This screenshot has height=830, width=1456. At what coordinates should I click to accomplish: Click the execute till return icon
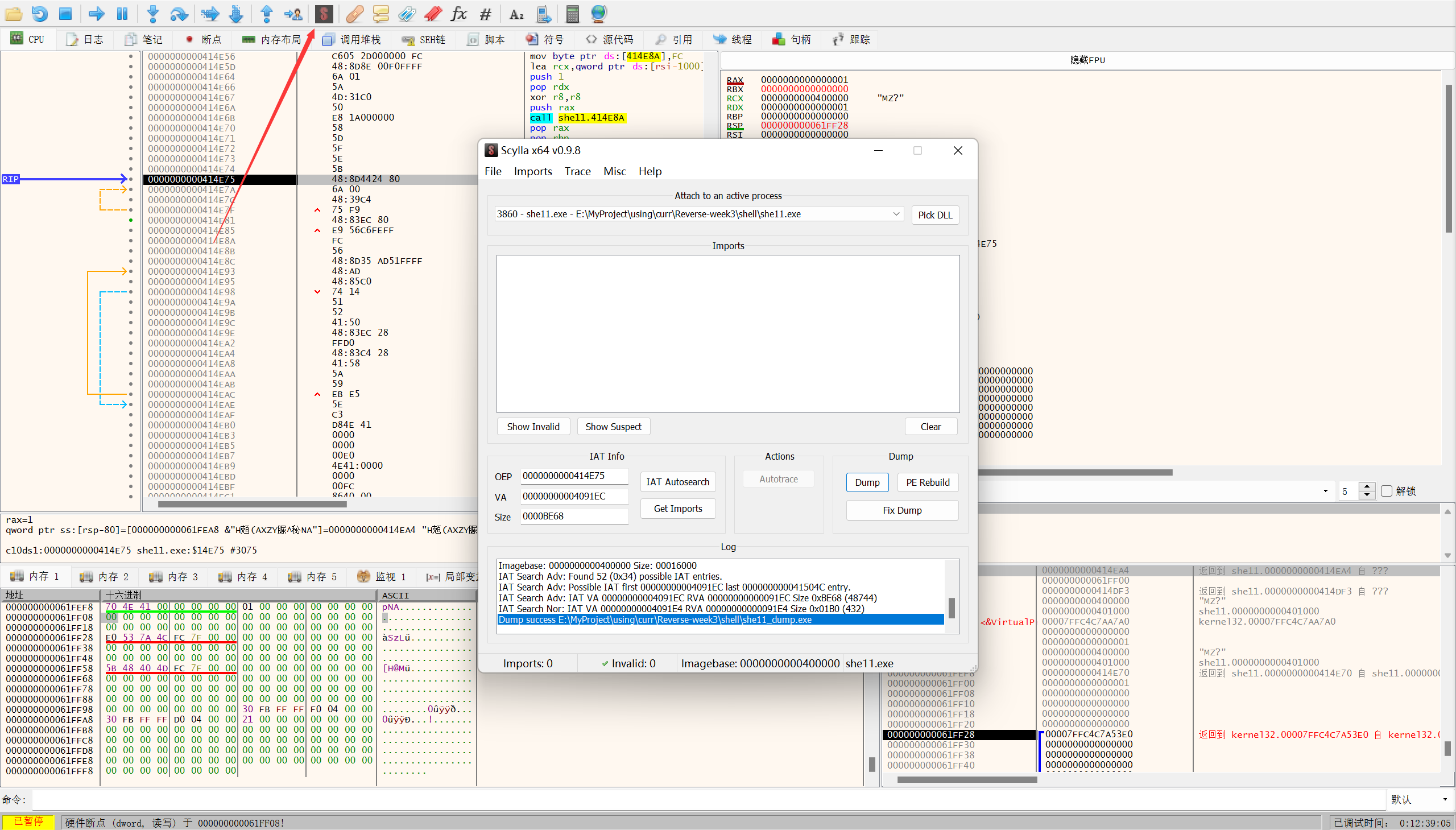(266, 14)
